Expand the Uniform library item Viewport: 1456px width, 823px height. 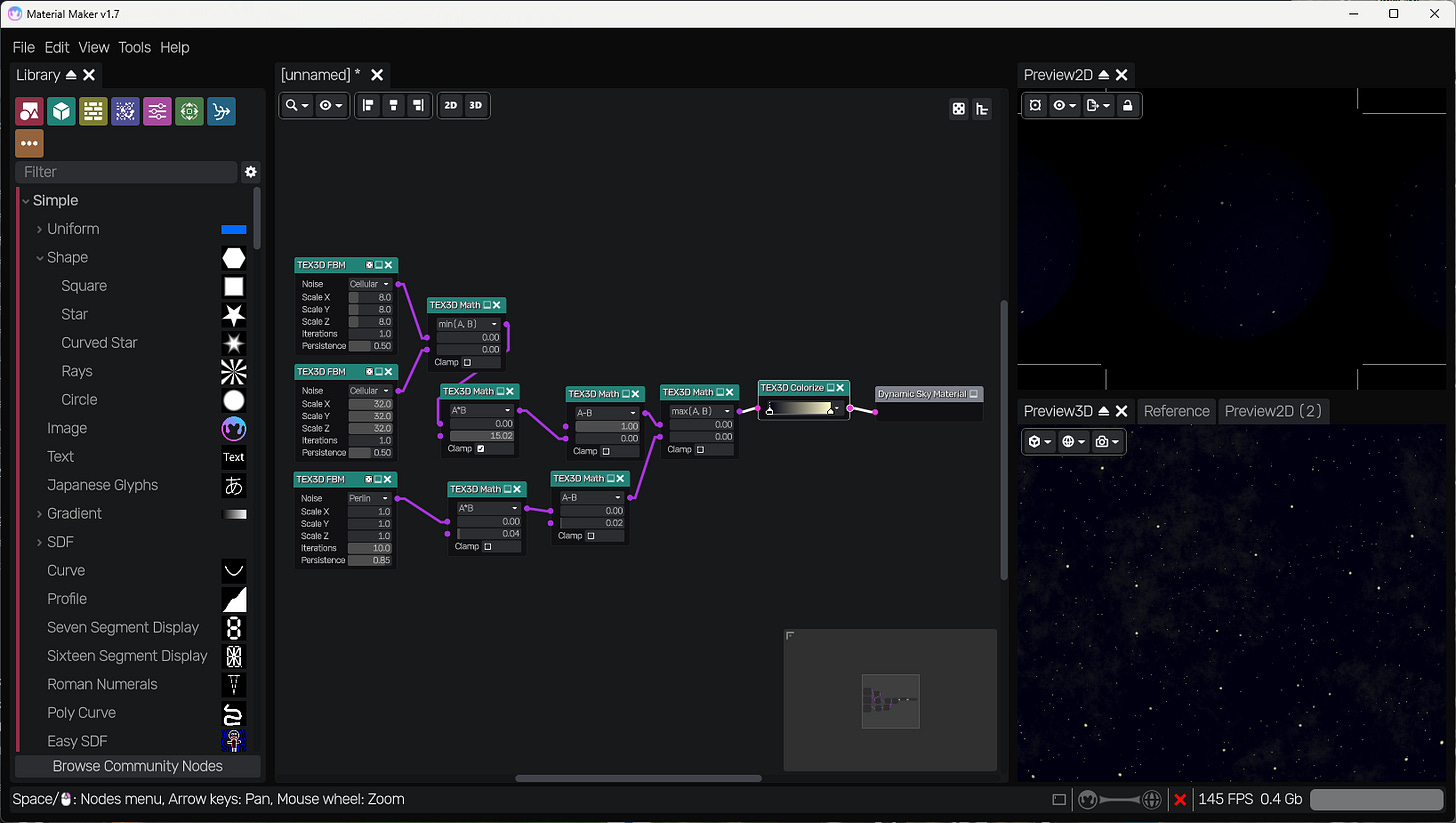(x=39, y=229)
